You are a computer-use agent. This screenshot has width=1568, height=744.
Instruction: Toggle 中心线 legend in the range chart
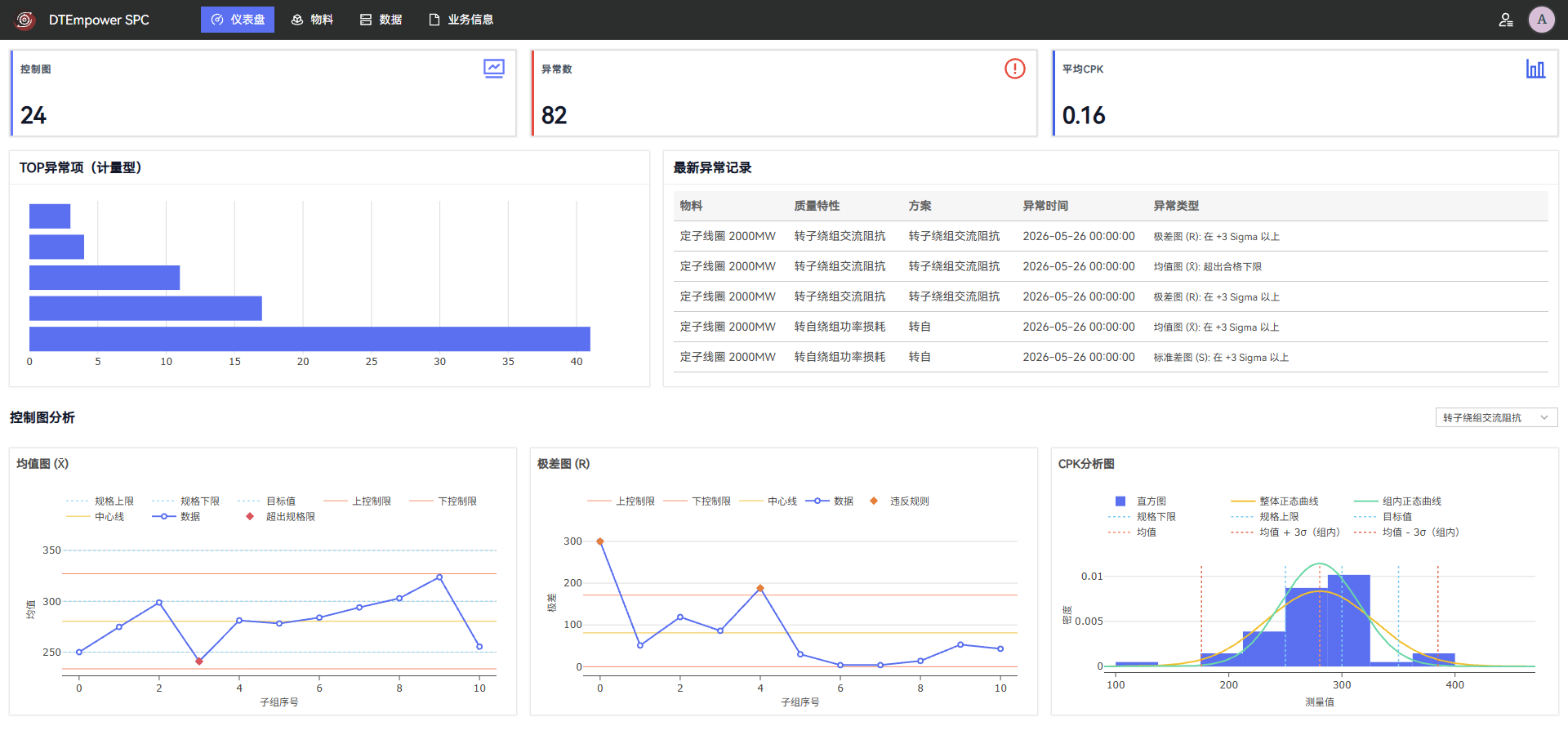tap(768, 501)
